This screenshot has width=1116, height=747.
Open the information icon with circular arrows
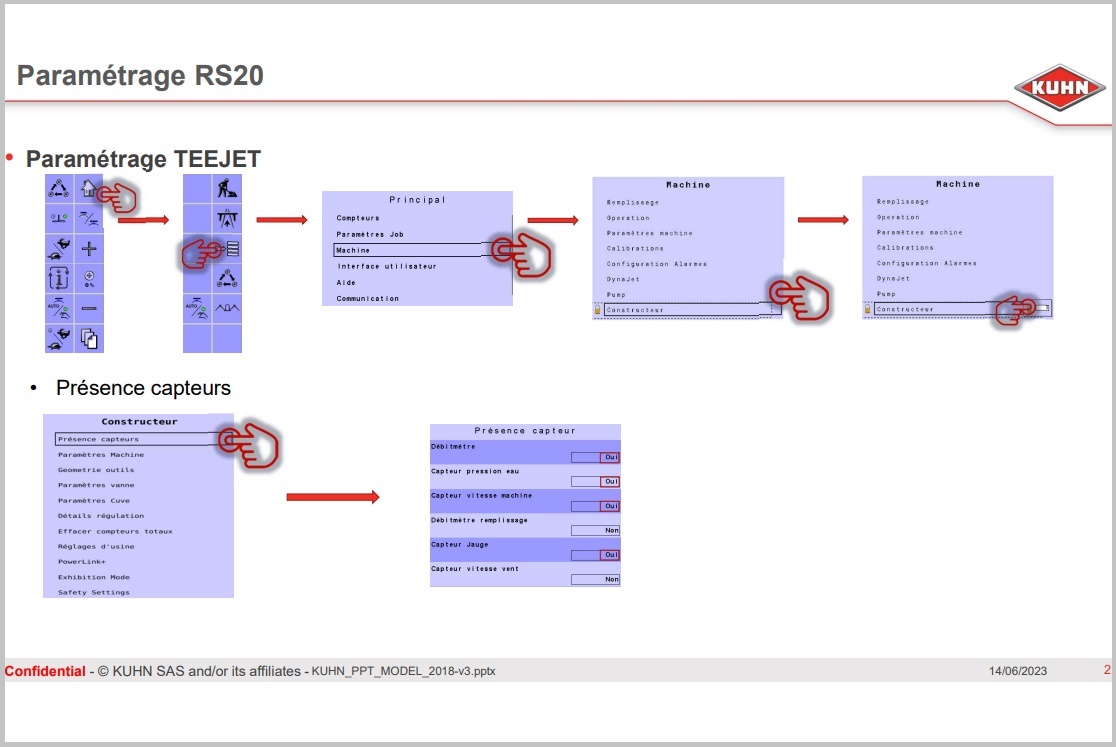59,278
